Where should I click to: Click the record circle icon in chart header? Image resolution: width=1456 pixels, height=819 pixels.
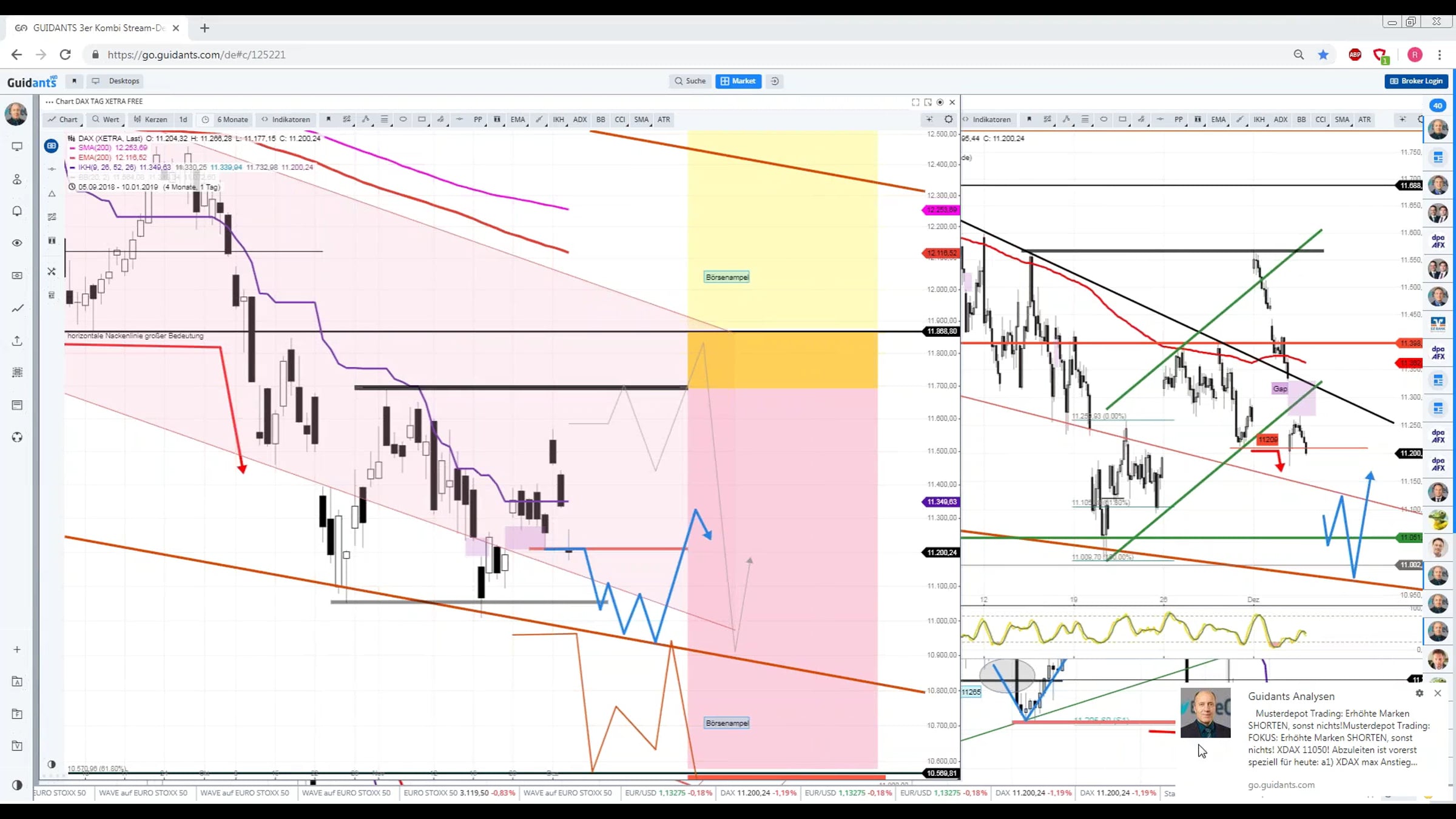click(940, 102)
